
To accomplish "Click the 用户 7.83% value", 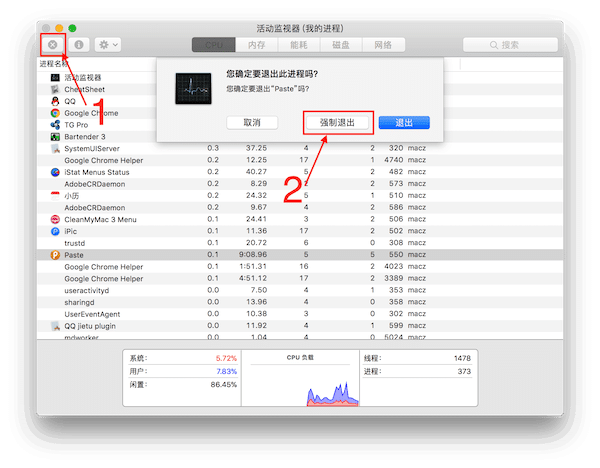I will [x=227, y=371].
